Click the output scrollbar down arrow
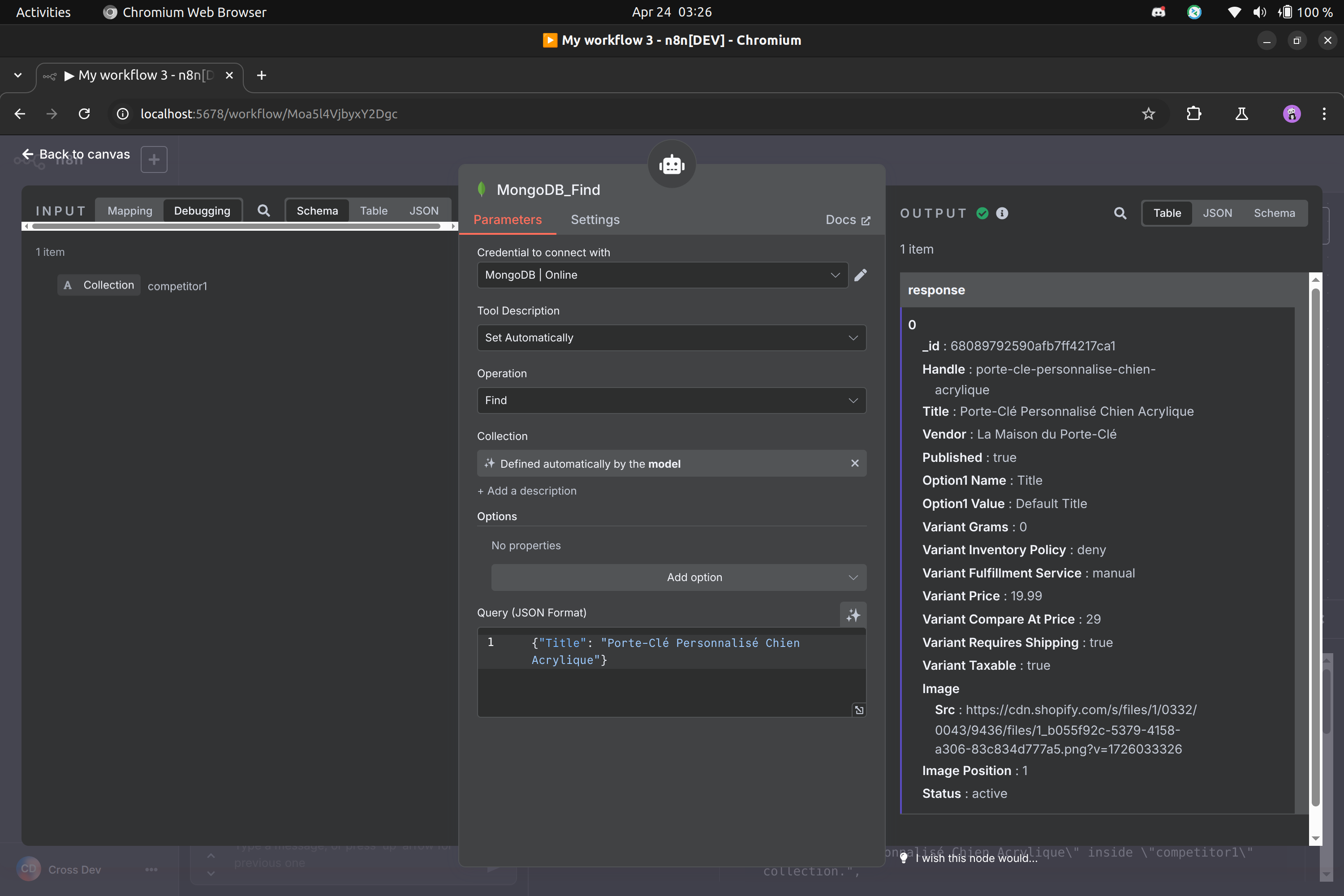The width and height of the screenshot is (1344, 896). point(1315,839)
